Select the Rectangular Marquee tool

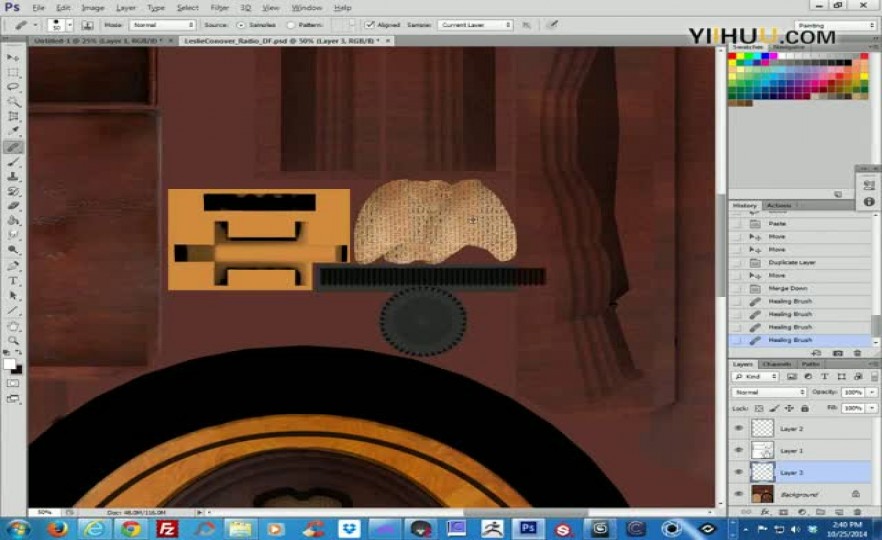[x=13, y=73]
